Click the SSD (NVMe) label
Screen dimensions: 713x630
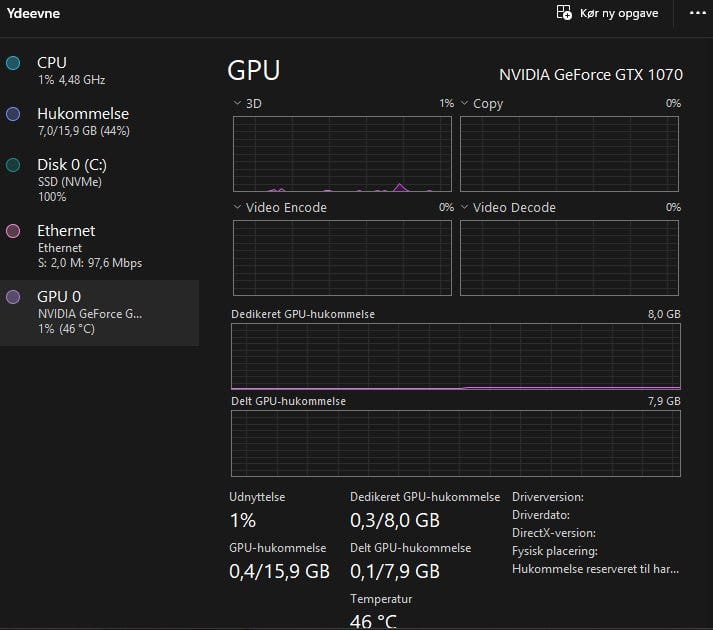[70, 182]
